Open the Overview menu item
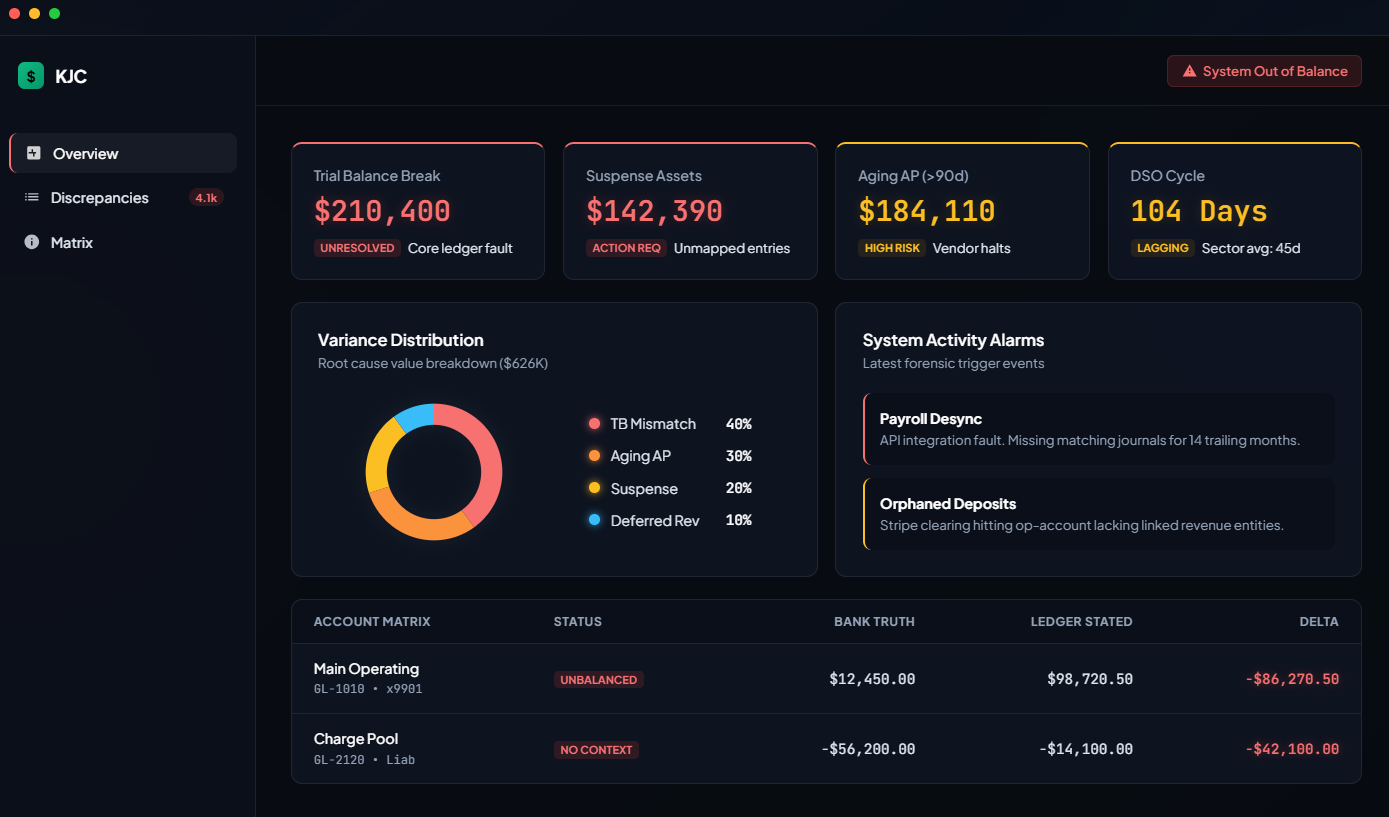This screenshot has width=1389, height=817. coord(123,153)
